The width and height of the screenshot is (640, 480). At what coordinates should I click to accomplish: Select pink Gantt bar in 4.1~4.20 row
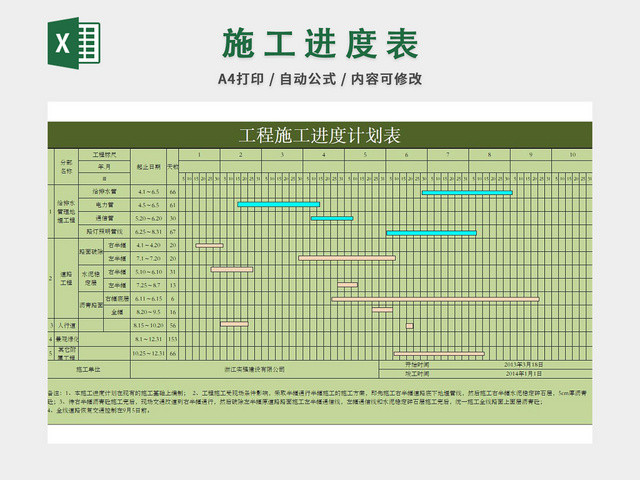tap(209, 246)
